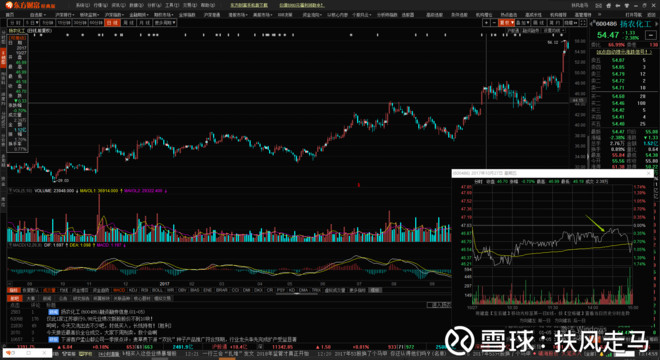Select the 周线 weekly period

tap(128, 22)
